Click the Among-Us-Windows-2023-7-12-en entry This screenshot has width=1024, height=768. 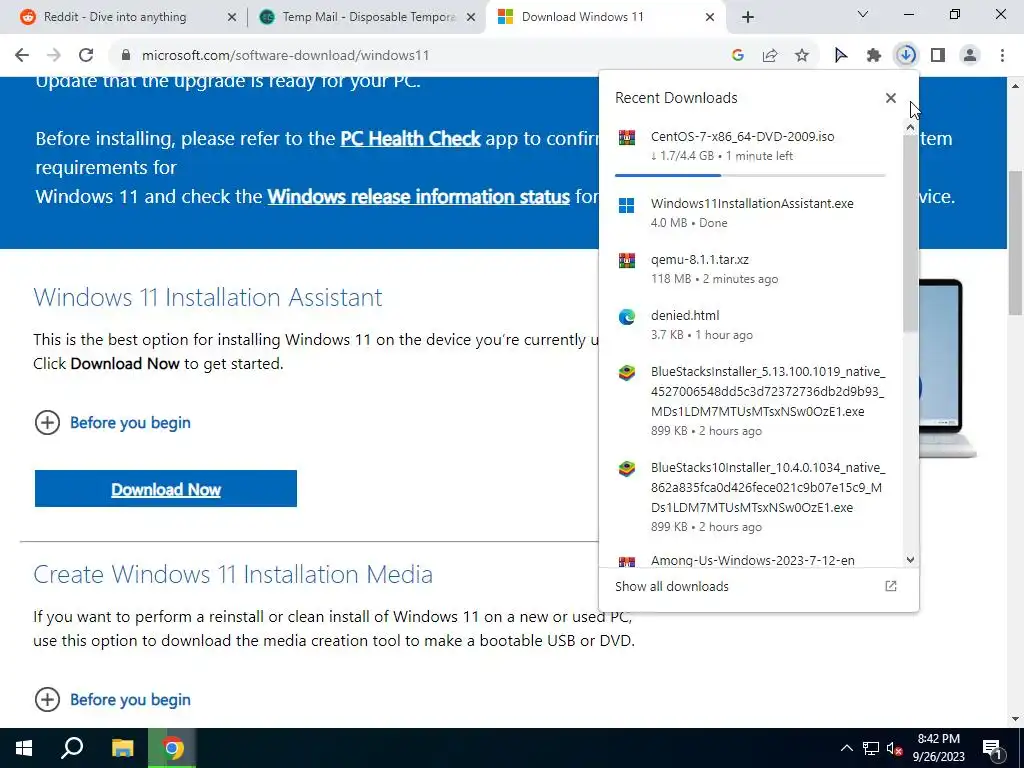click(752, 560)
